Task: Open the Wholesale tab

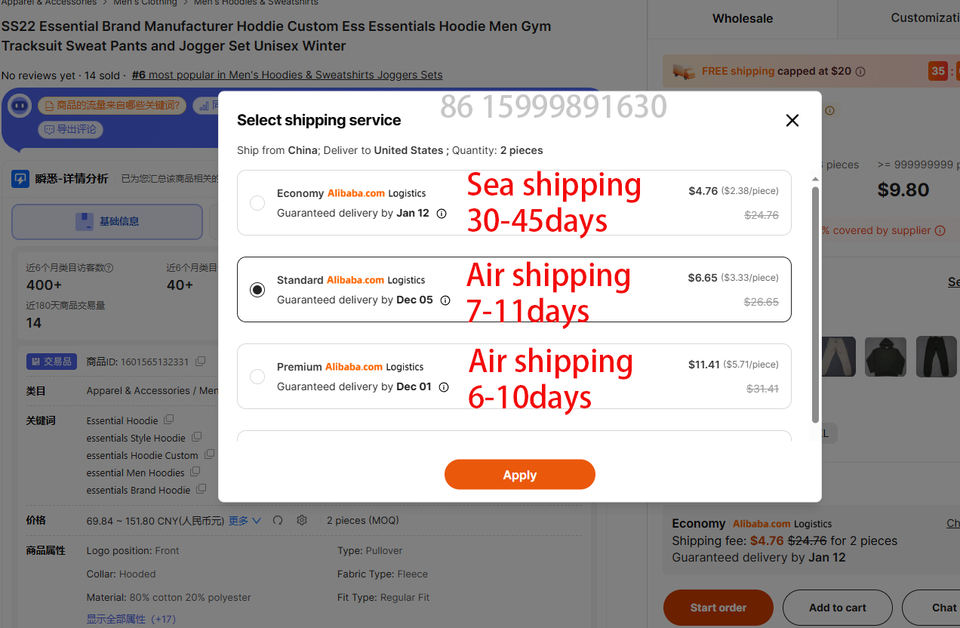Action: [742, 18]
